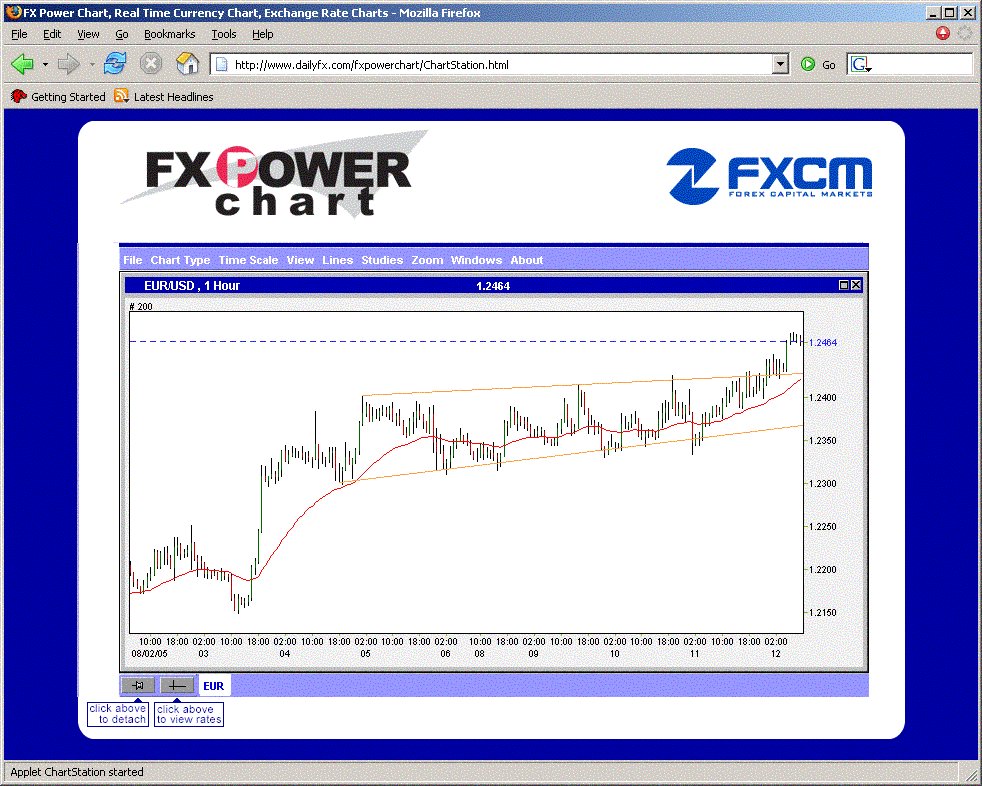The image size is (982, 786).
Task: Maximize the Firefox window
Action: point(949,13)
